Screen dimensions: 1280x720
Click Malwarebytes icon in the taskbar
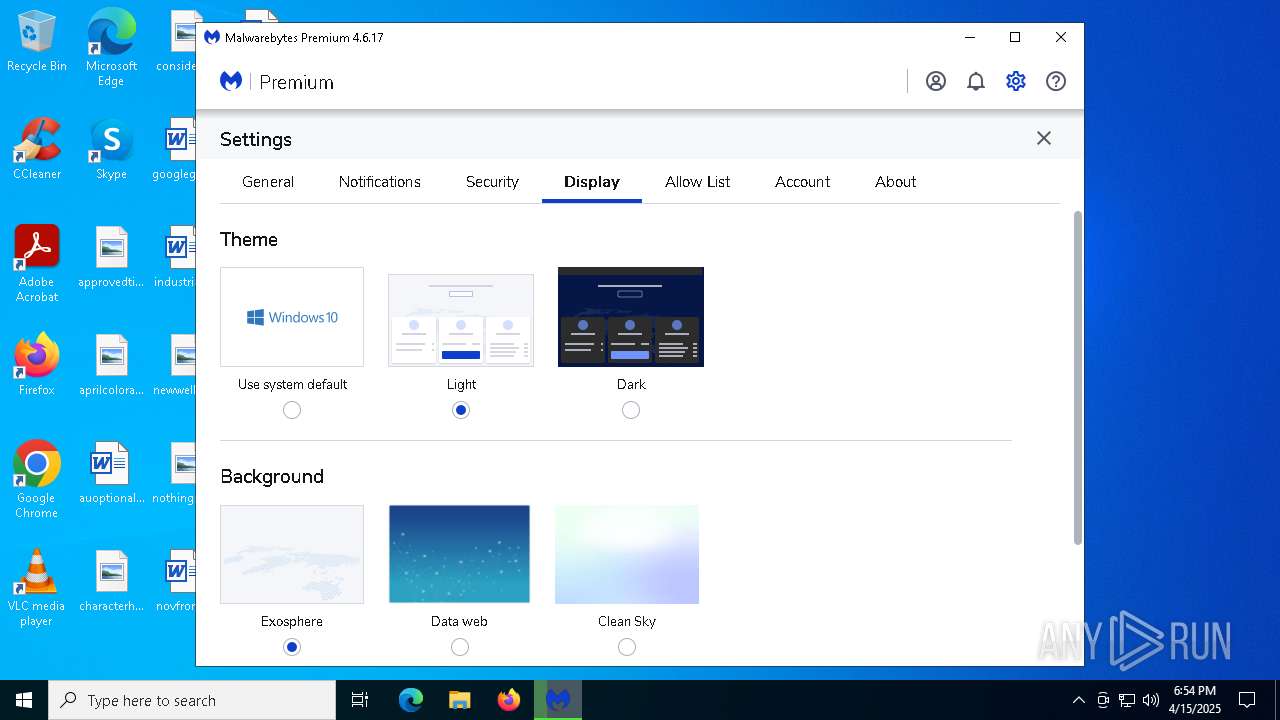(x=558, y=700)
